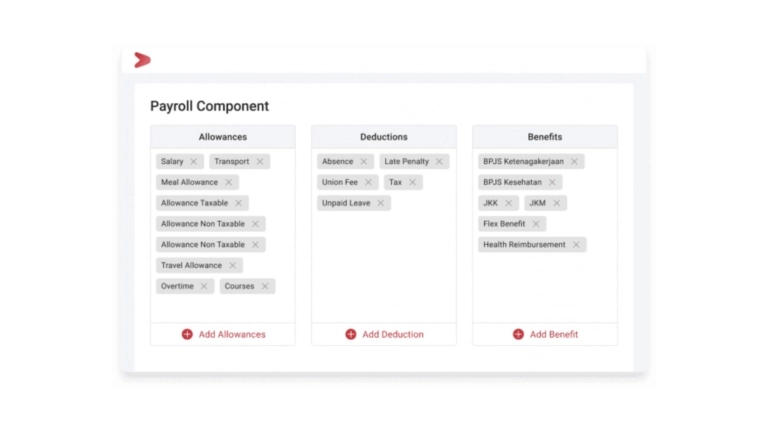This screenshot has width=768, height=432.
Task: Delete the Union Fee tag
Action: [x=369, y=182]
